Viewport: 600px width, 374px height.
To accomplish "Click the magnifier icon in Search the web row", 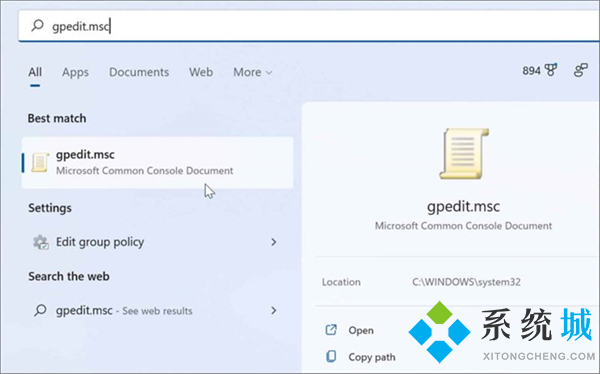I will point(40,310).
